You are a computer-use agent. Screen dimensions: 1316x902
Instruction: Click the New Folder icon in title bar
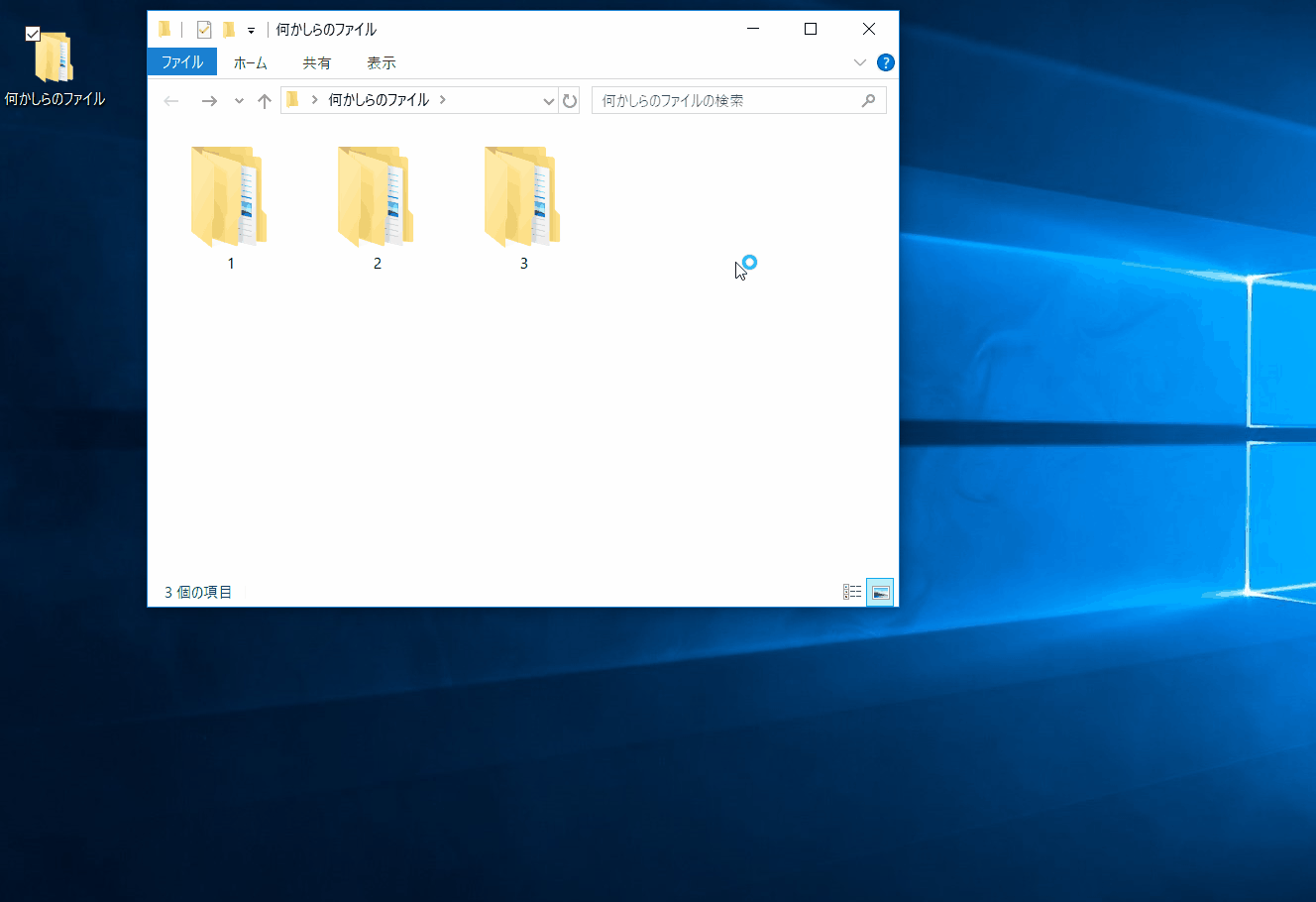(x=229, y=30)
